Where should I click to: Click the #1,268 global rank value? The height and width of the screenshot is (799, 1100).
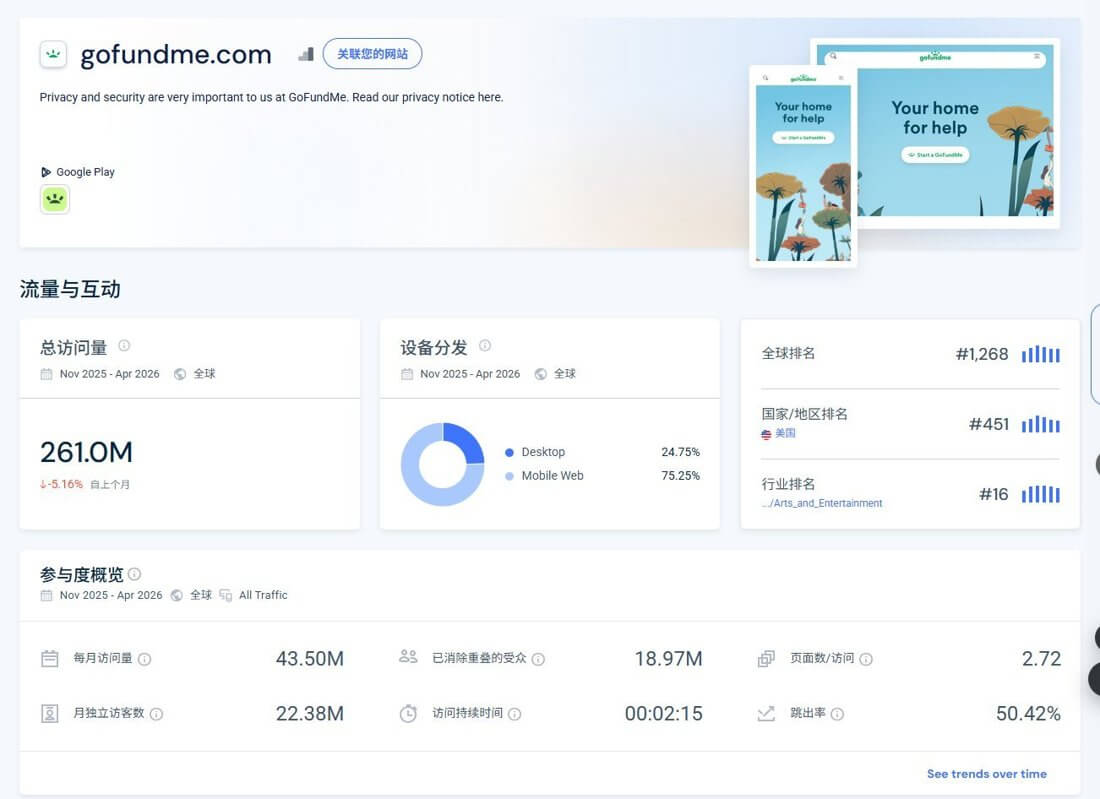coord(982,354)
